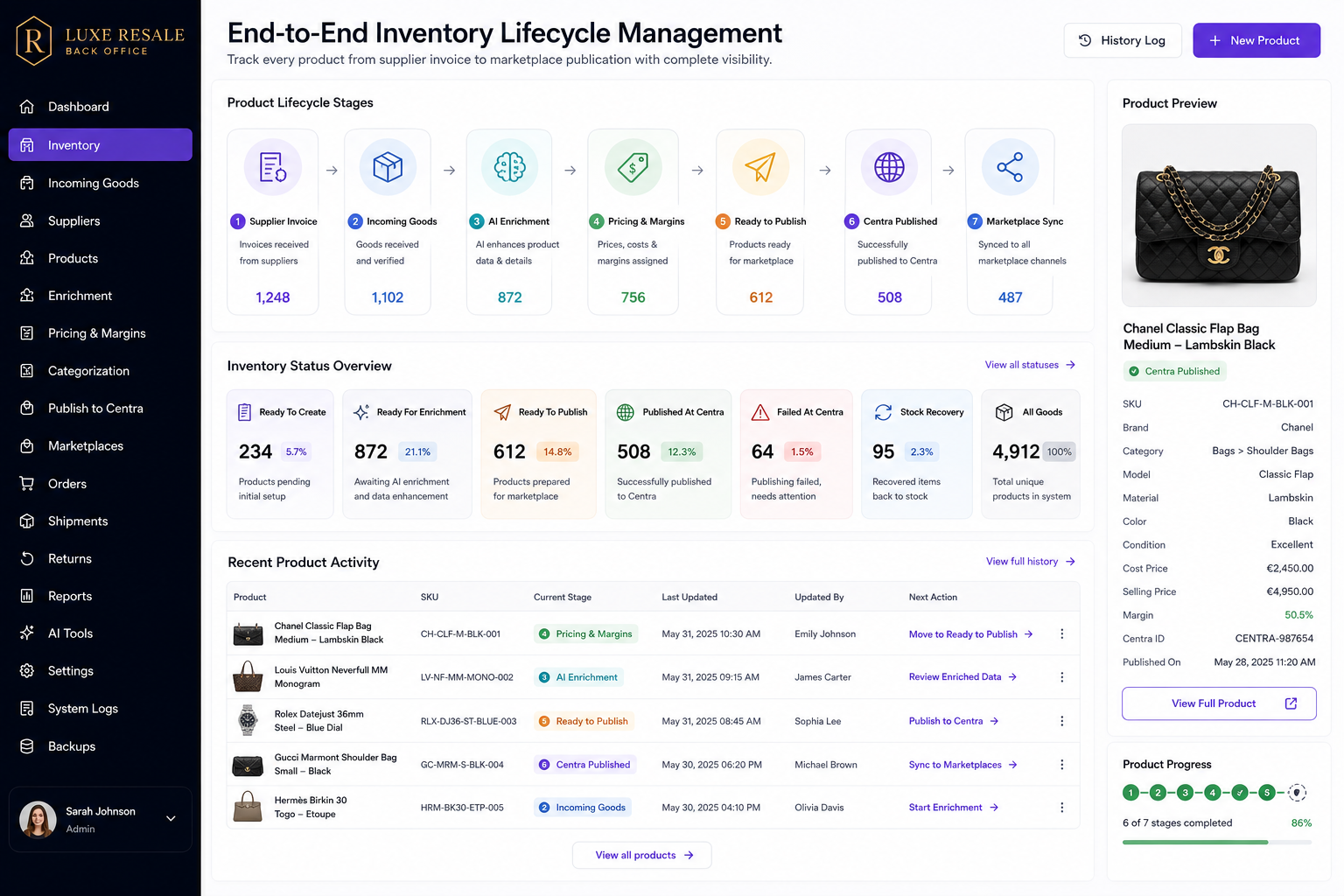Image resolution: width=1344 pixels, height=896 pixels.
Task: Open the external-link icon on View Full Product
Action: tap(1291, 703)
